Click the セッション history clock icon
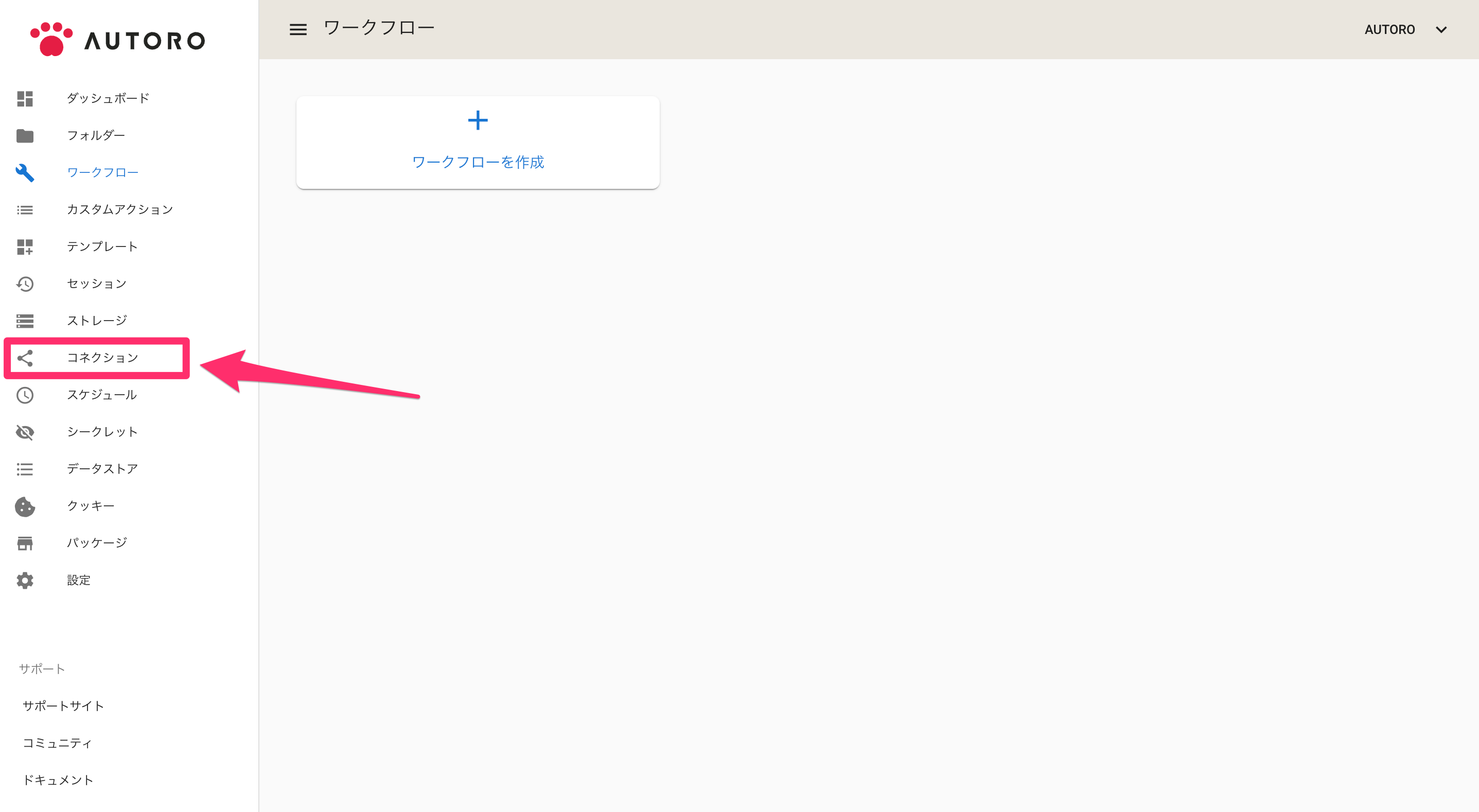This screenshot has height=812, width=1479. point(25,283)
